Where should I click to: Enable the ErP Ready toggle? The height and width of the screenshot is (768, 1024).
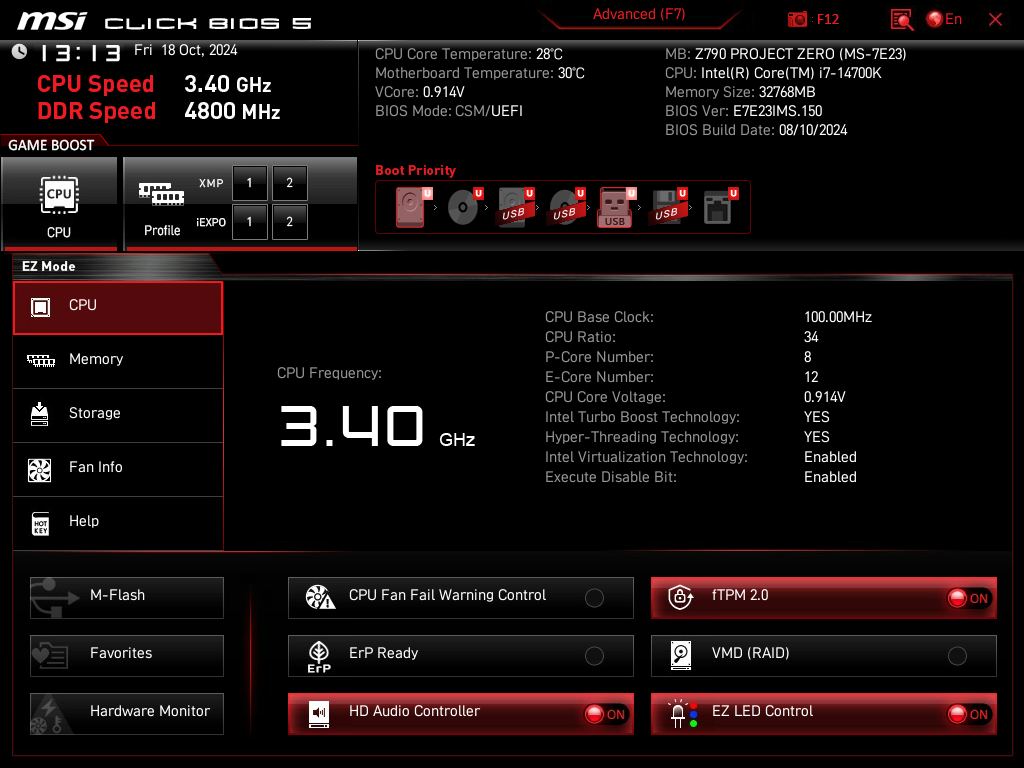point(594,656)
